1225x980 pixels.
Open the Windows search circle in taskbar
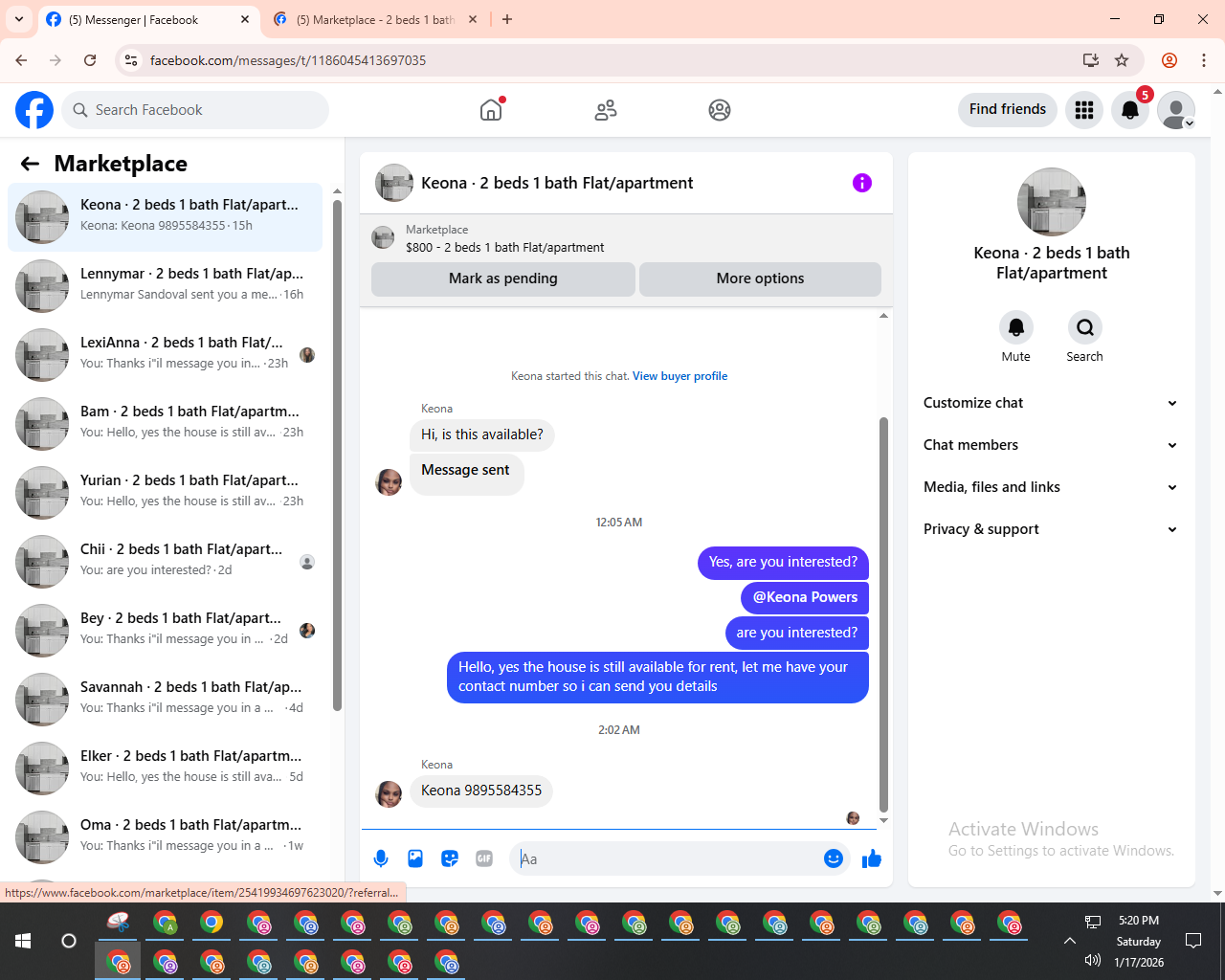[69, 941]
